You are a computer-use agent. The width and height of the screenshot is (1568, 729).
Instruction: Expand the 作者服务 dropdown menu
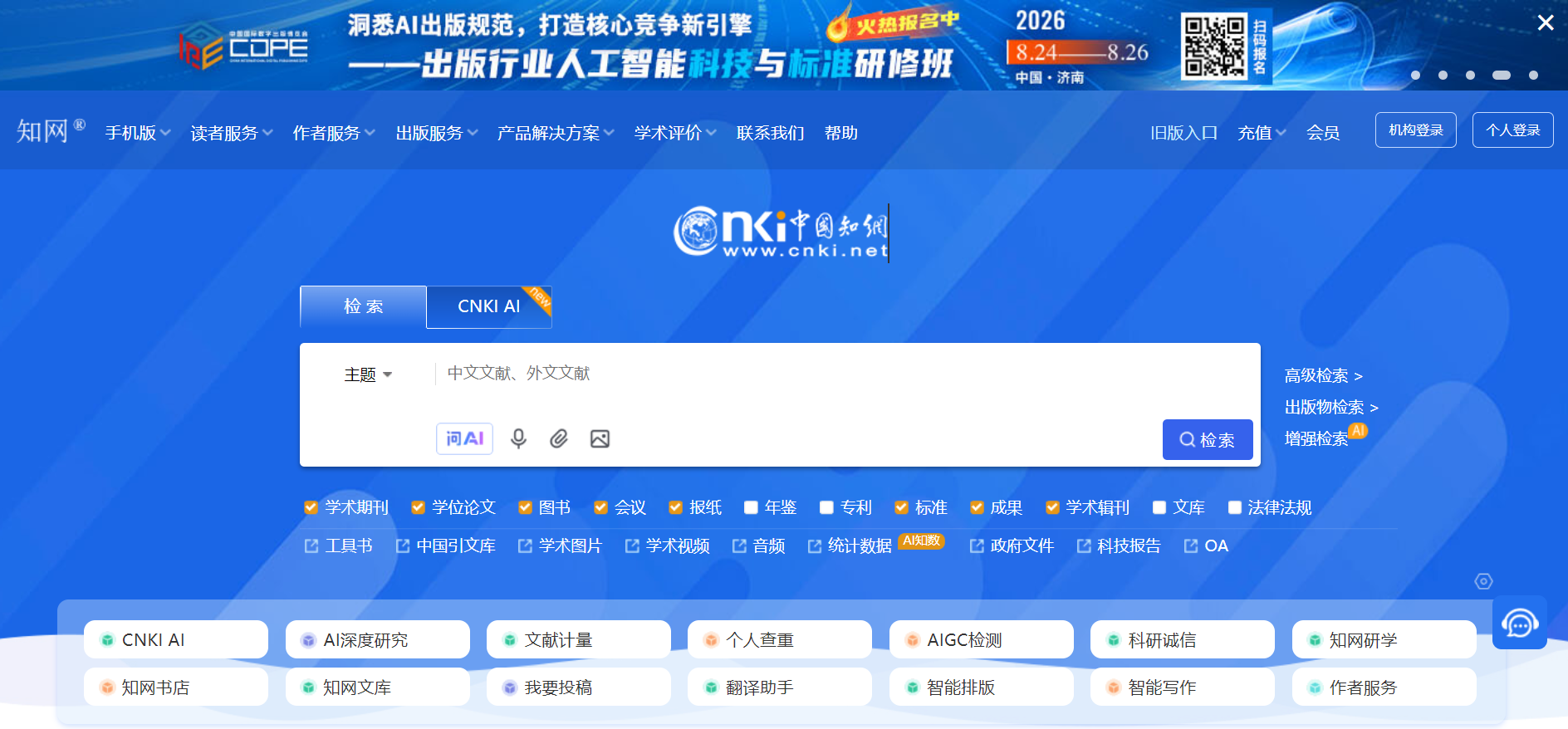(334, 133)
